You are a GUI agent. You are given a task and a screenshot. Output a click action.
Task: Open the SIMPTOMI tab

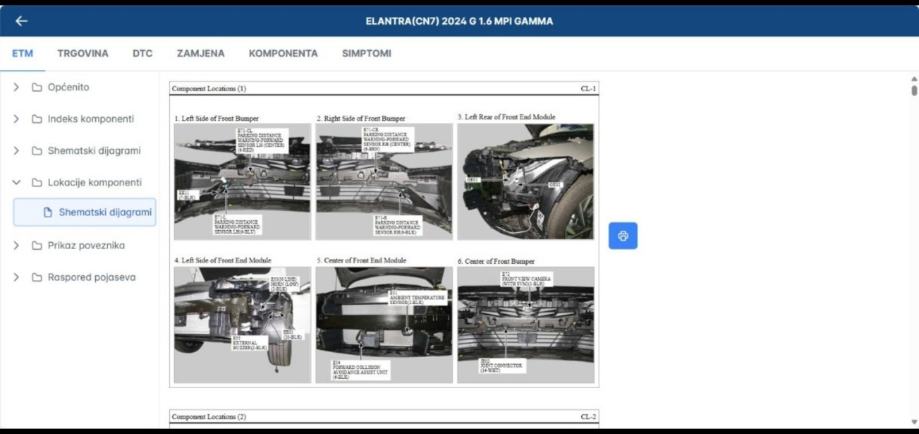[366, 53]
